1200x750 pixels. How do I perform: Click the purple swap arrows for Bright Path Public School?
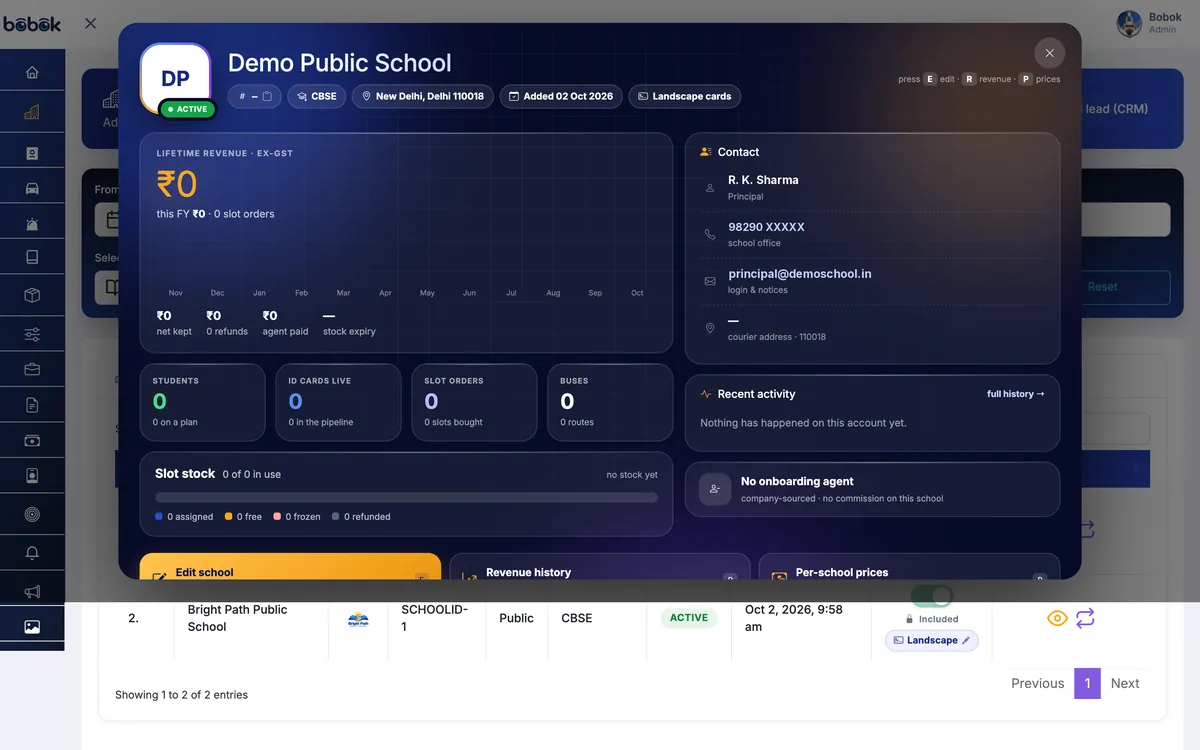(x=1085, y=618)
